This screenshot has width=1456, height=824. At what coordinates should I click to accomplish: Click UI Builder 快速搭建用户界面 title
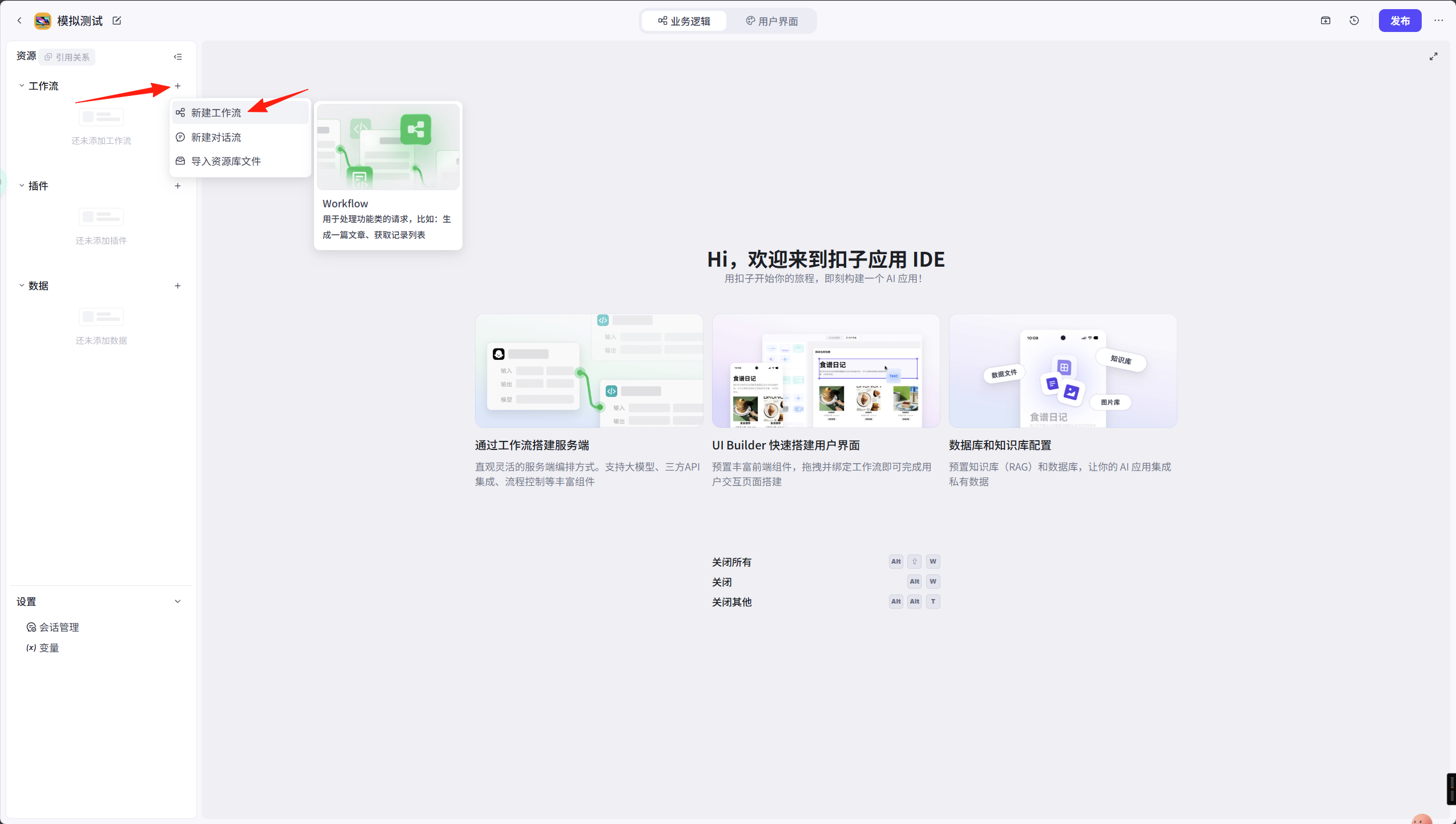[x=786, y=445]
